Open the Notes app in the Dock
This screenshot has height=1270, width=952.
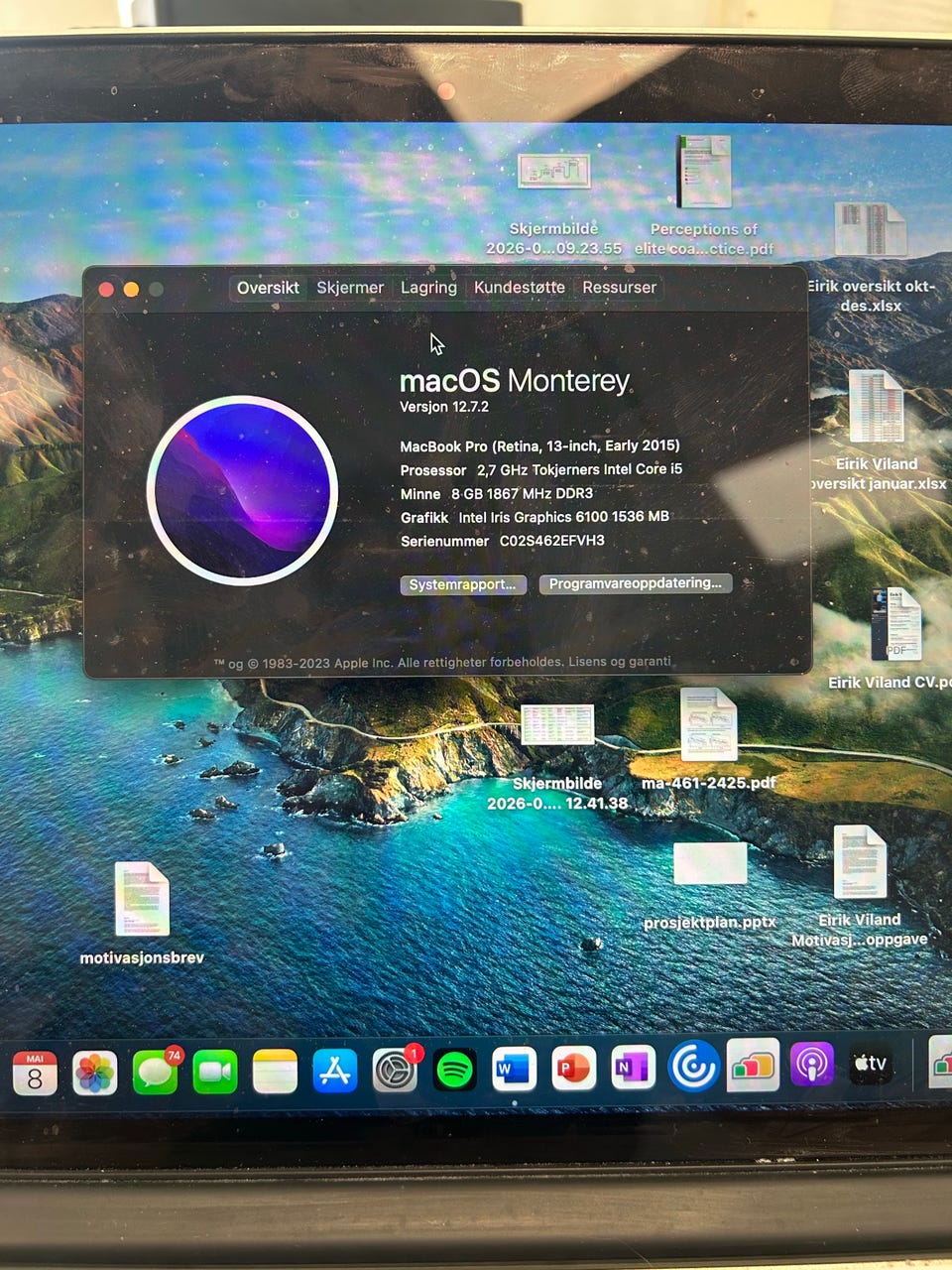275,1072
